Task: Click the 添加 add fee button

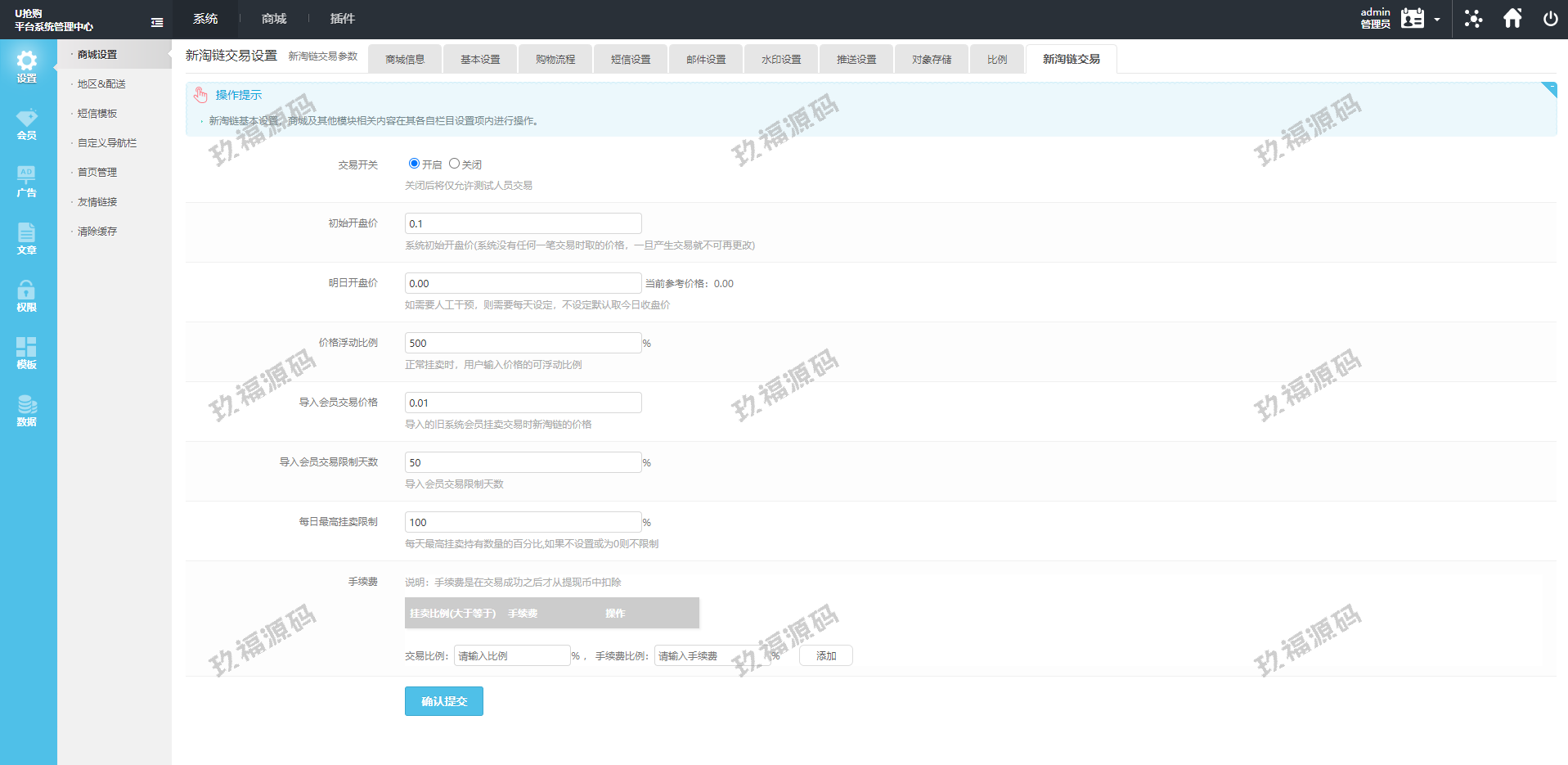Action: tap(825, 656)
